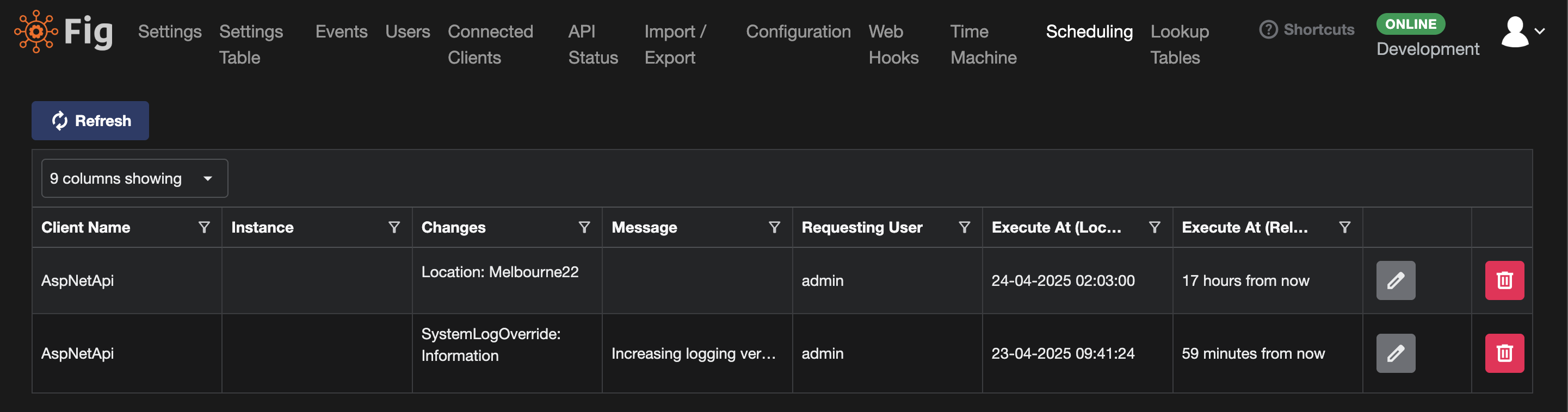This screenshot has height=412, width=1568.
Task: Click the ONLINE status badge
Action: click(1410, 24)
